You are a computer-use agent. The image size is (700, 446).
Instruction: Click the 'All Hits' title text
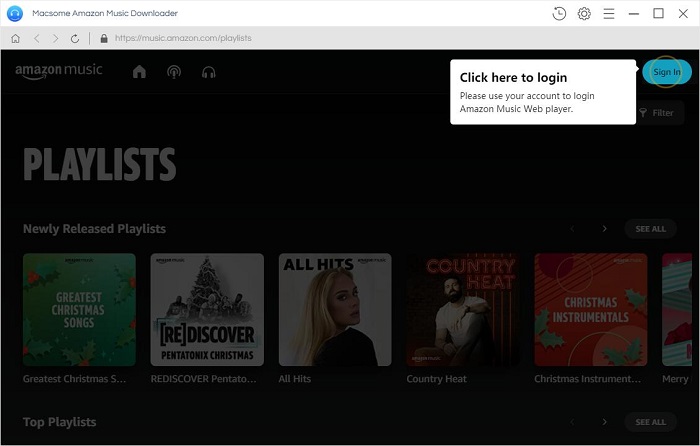295,379
